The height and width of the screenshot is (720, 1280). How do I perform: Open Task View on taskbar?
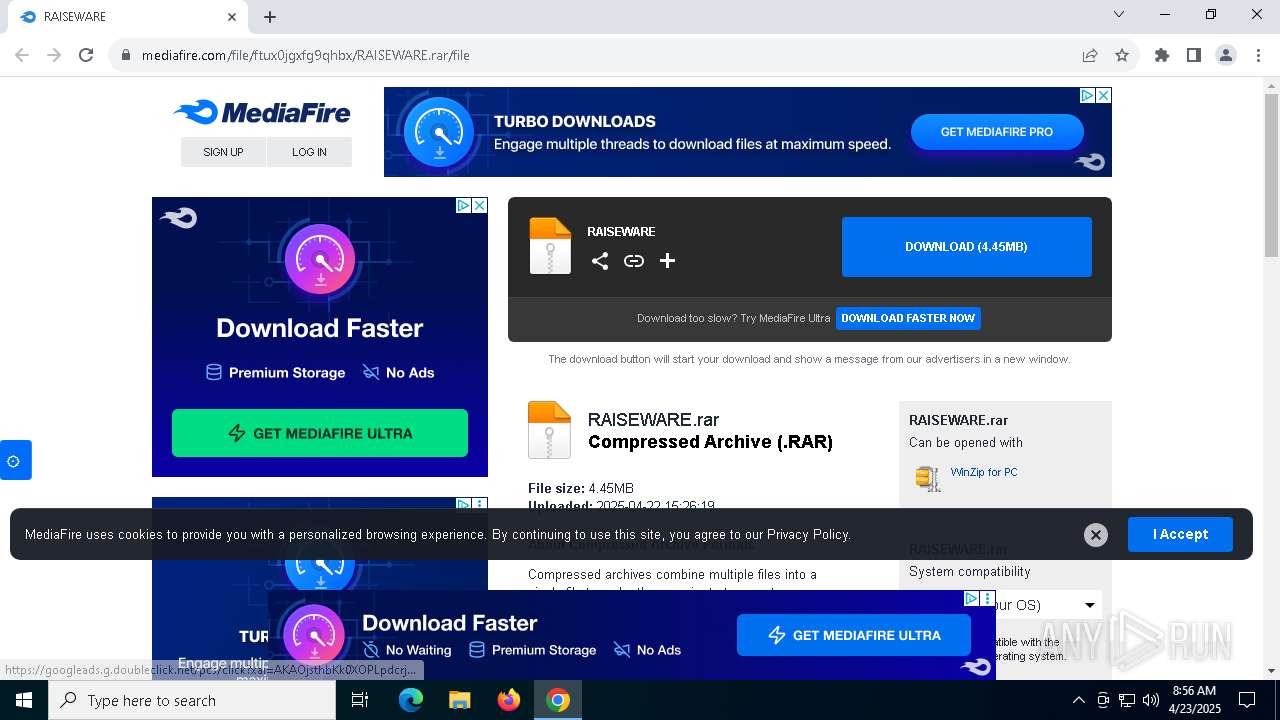(x=360, y=700)
